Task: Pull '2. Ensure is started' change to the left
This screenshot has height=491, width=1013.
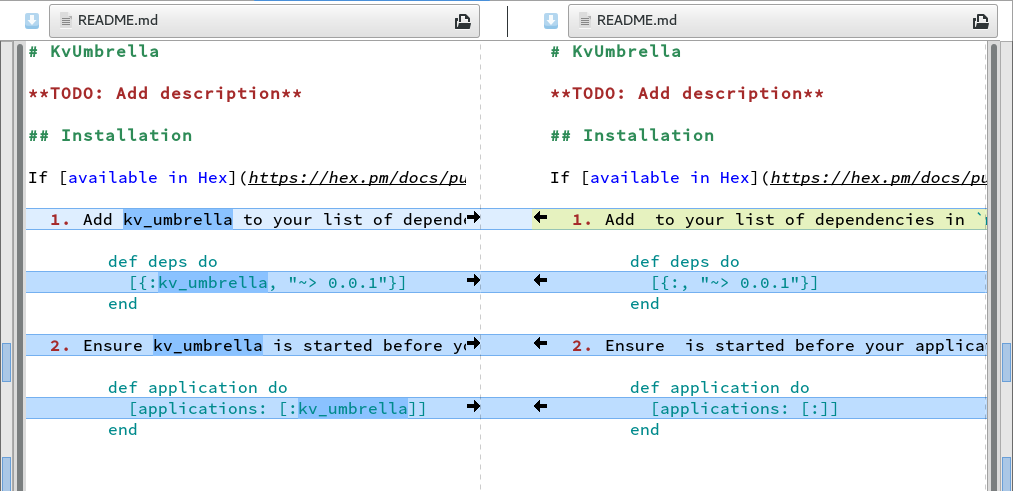Action: coord(541,343)
